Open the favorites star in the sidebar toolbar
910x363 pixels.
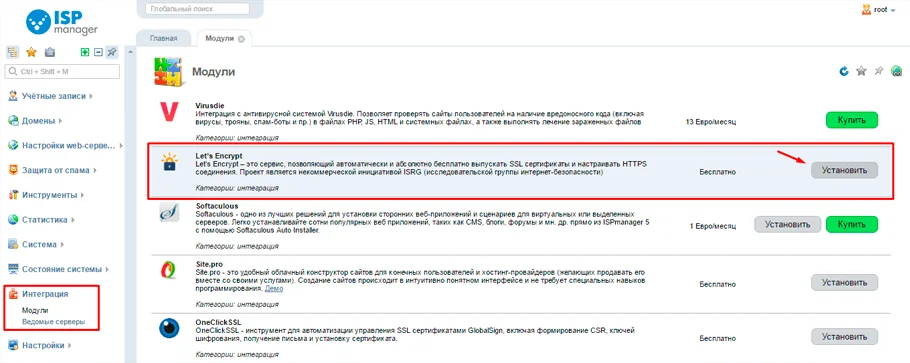31,52
